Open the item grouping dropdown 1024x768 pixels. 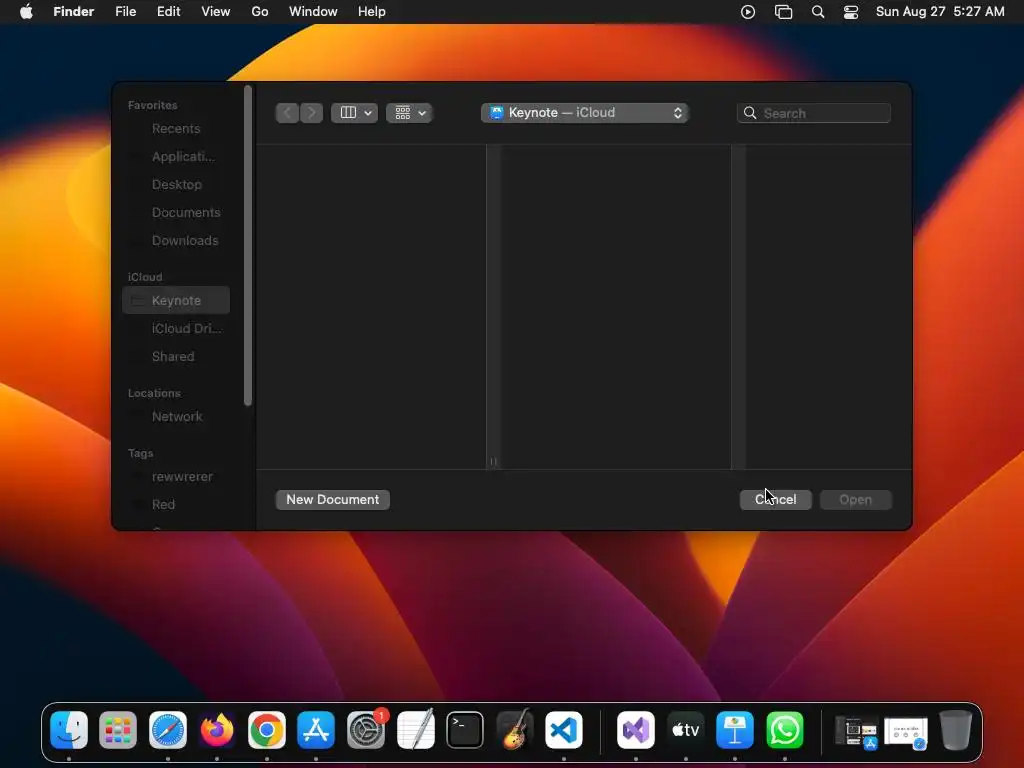(409, 113)
